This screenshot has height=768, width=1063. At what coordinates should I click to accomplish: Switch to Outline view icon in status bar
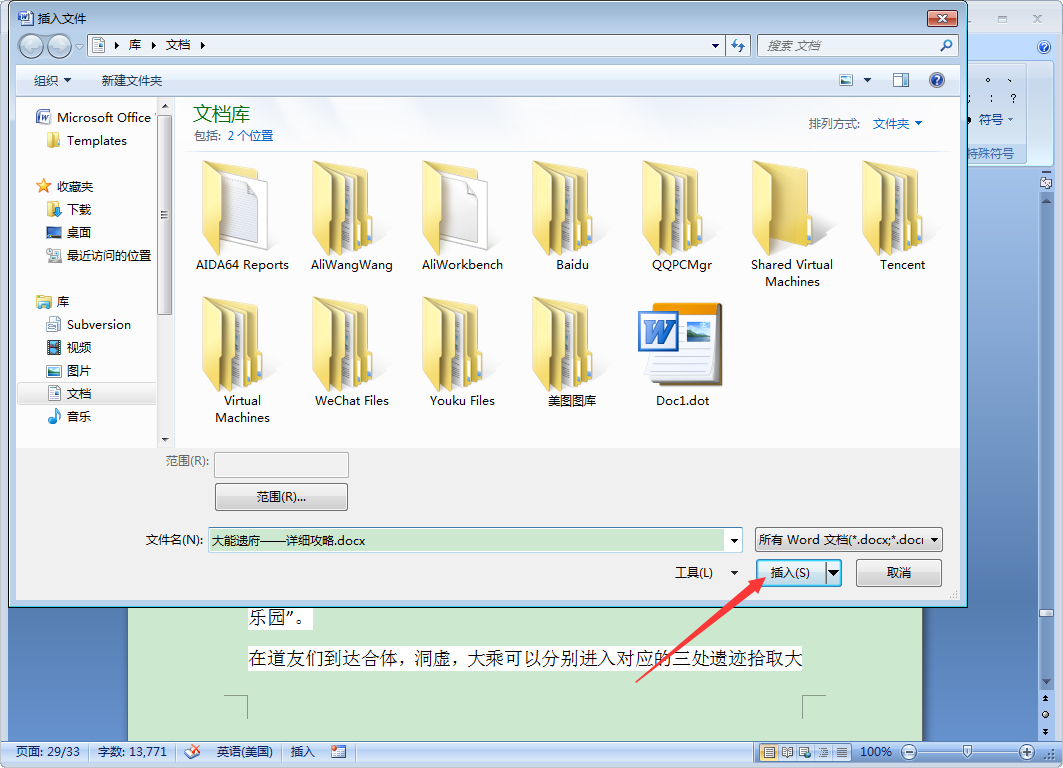[823, 752]
